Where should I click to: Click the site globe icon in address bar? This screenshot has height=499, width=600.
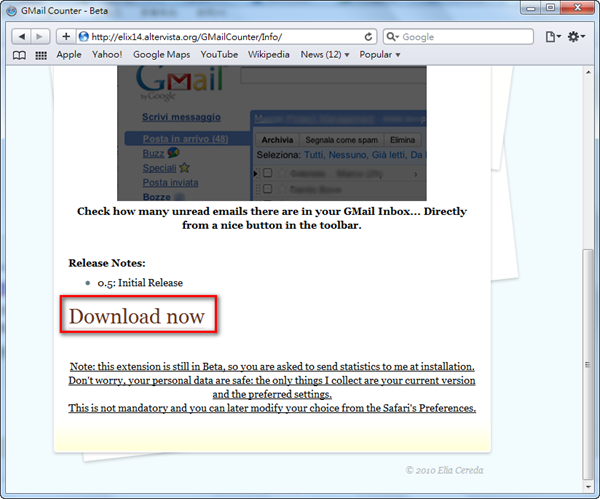pos(83,37)
